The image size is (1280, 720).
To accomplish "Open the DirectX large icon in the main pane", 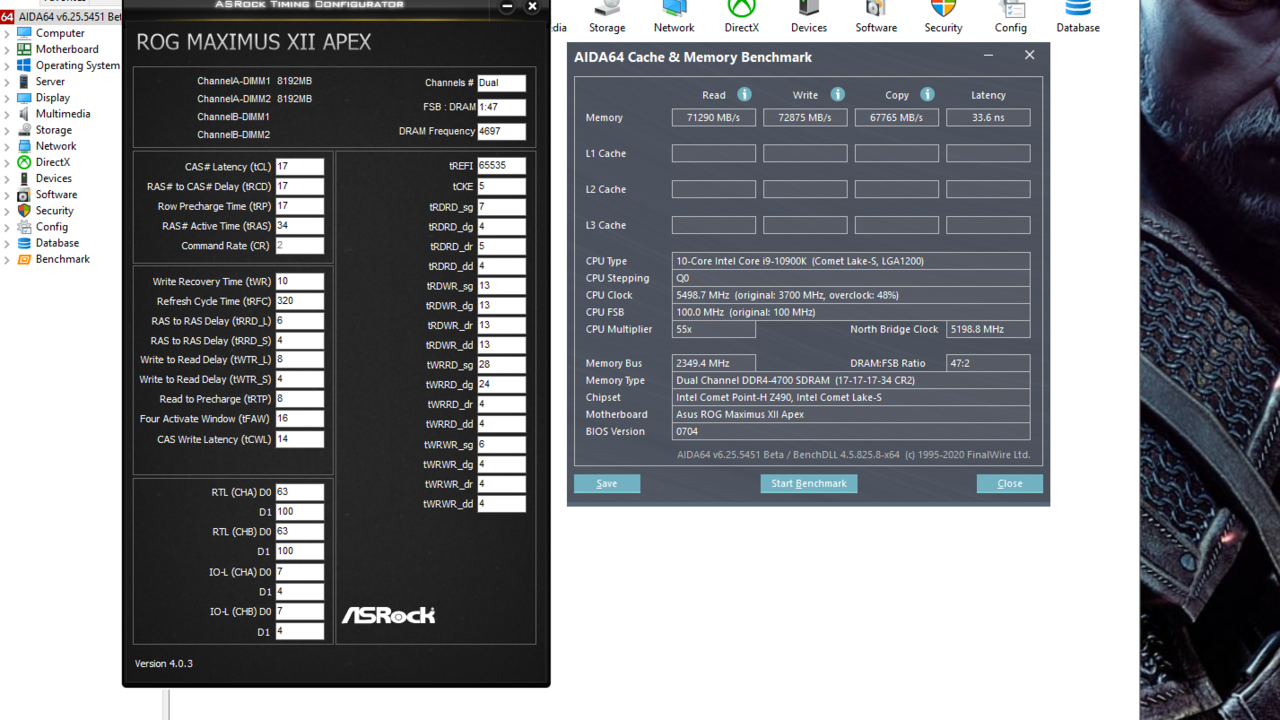I will (741, 9).
